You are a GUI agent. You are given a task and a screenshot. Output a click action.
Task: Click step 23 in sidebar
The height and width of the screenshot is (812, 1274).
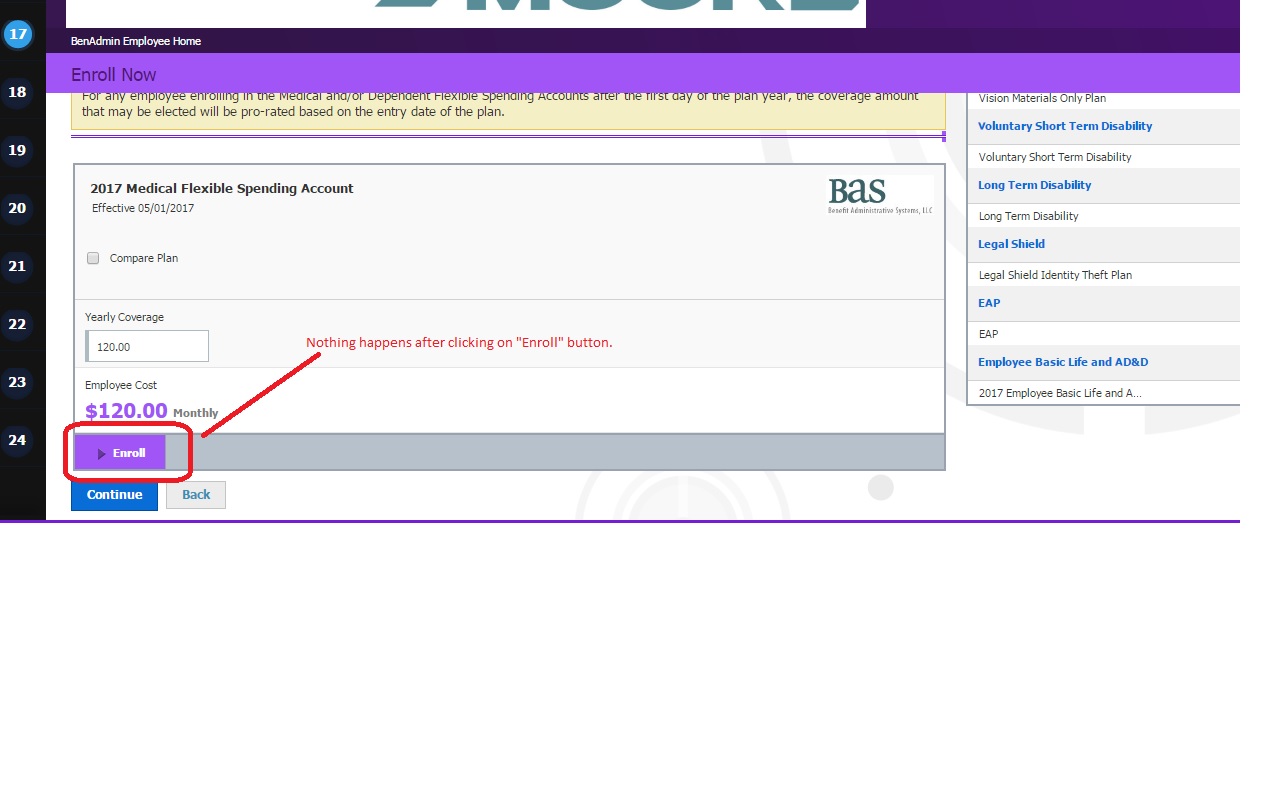point(17,383)
